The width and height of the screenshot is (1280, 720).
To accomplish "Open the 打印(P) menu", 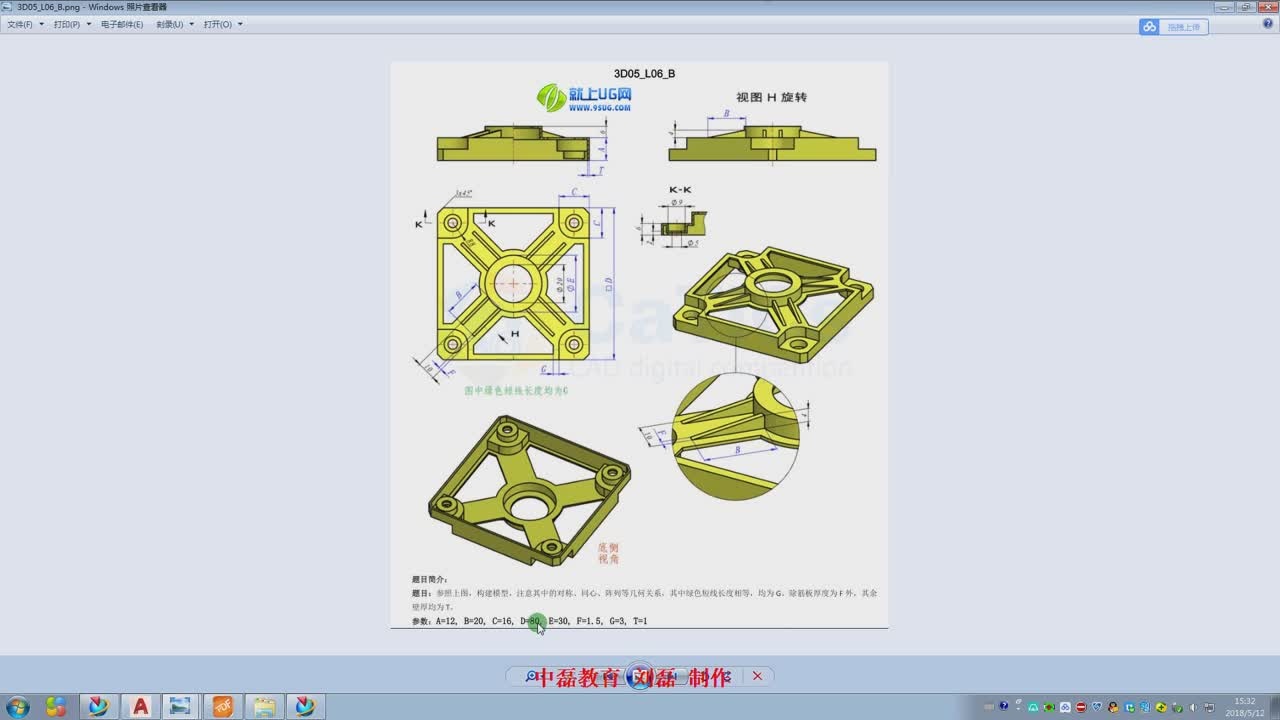I will 67,24.
